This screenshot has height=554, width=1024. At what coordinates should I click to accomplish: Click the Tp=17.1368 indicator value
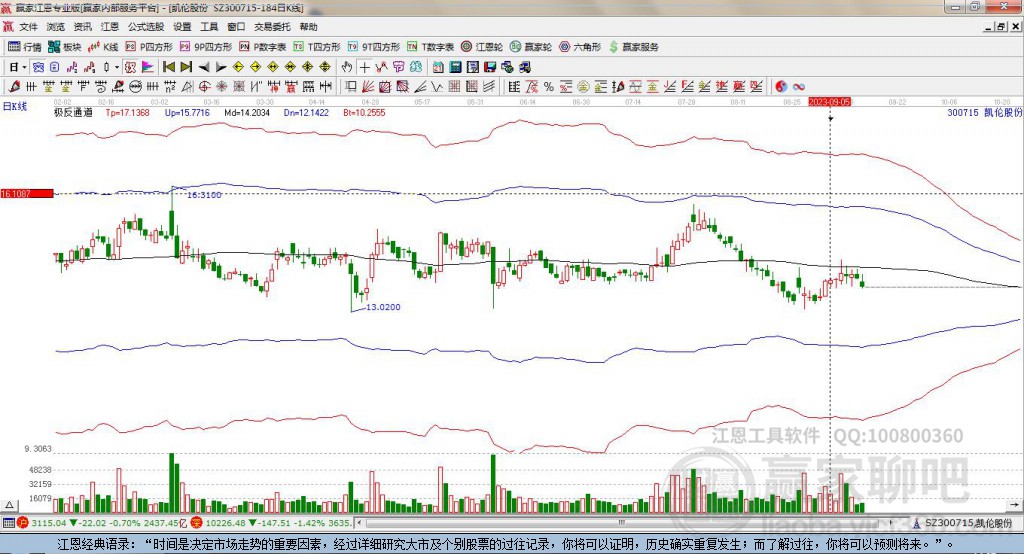(127, 112)
